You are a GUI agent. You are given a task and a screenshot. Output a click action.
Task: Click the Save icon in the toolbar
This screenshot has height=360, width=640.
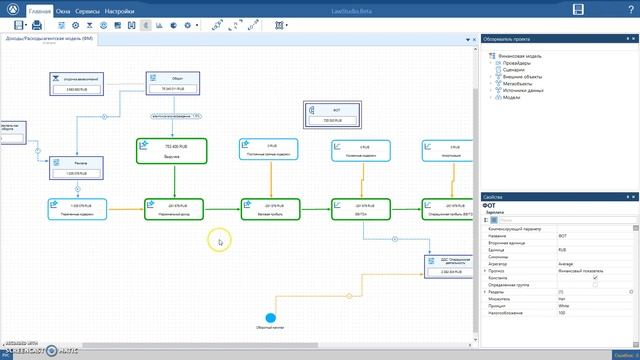pyautogui.click(x=19, y=25)
